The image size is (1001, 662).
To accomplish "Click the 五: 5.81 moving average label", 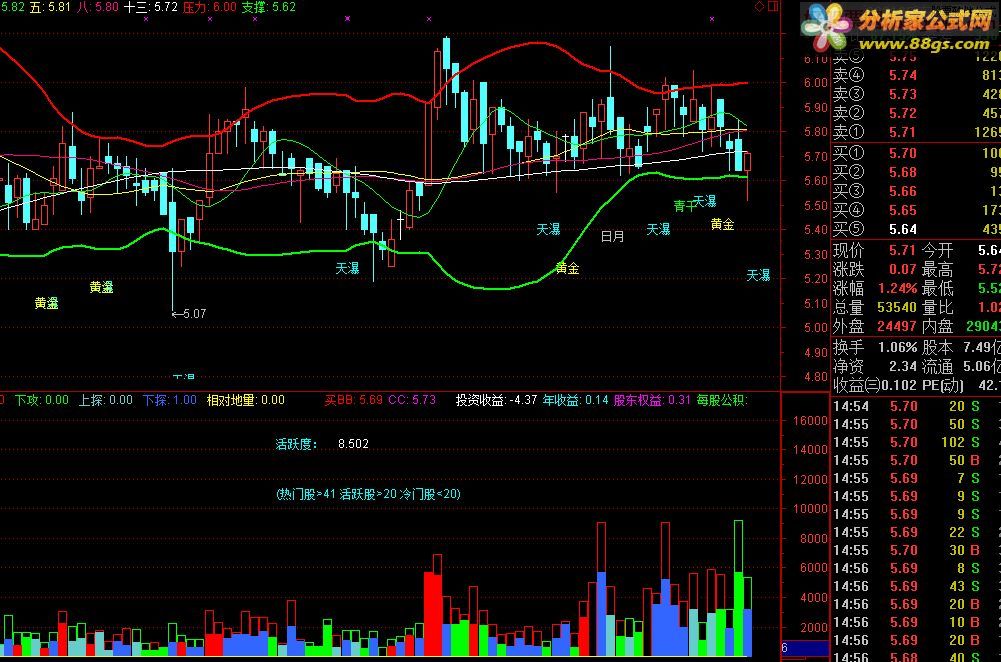I will [x=50, y=7].
